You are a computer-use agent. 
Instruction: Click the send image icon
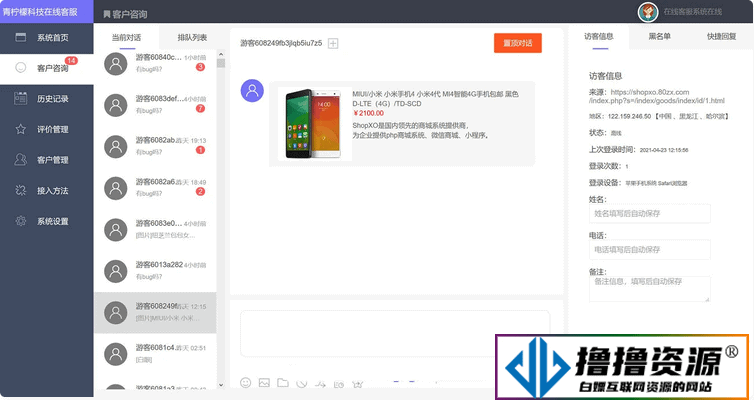tap(264, 383)
